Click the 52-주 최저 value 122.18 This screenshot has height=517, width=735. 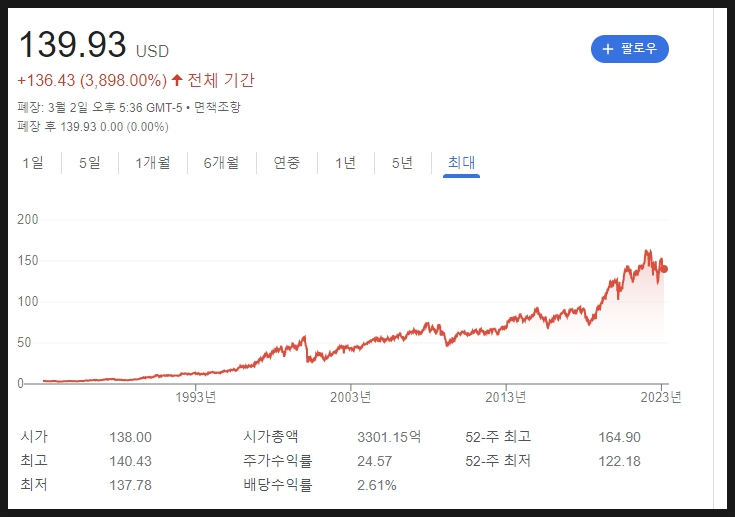click(x=619, y=461)
